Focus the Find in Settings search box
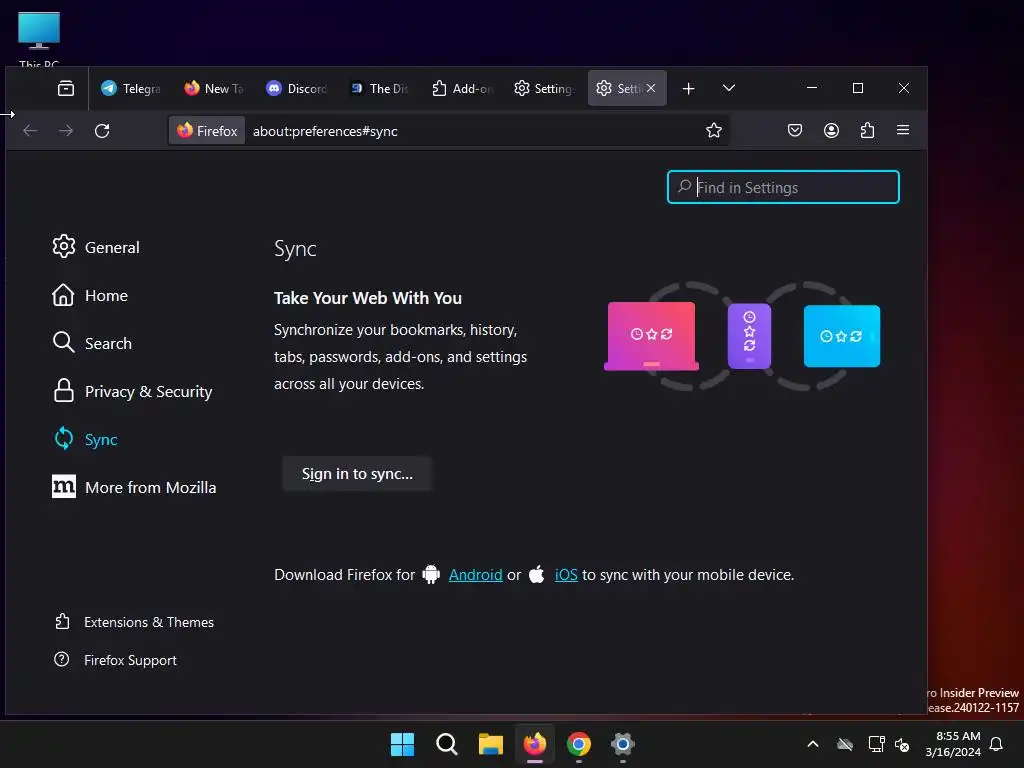This screenshot has width=1024, height=768. pyautogui.click(x=783, y=187)
